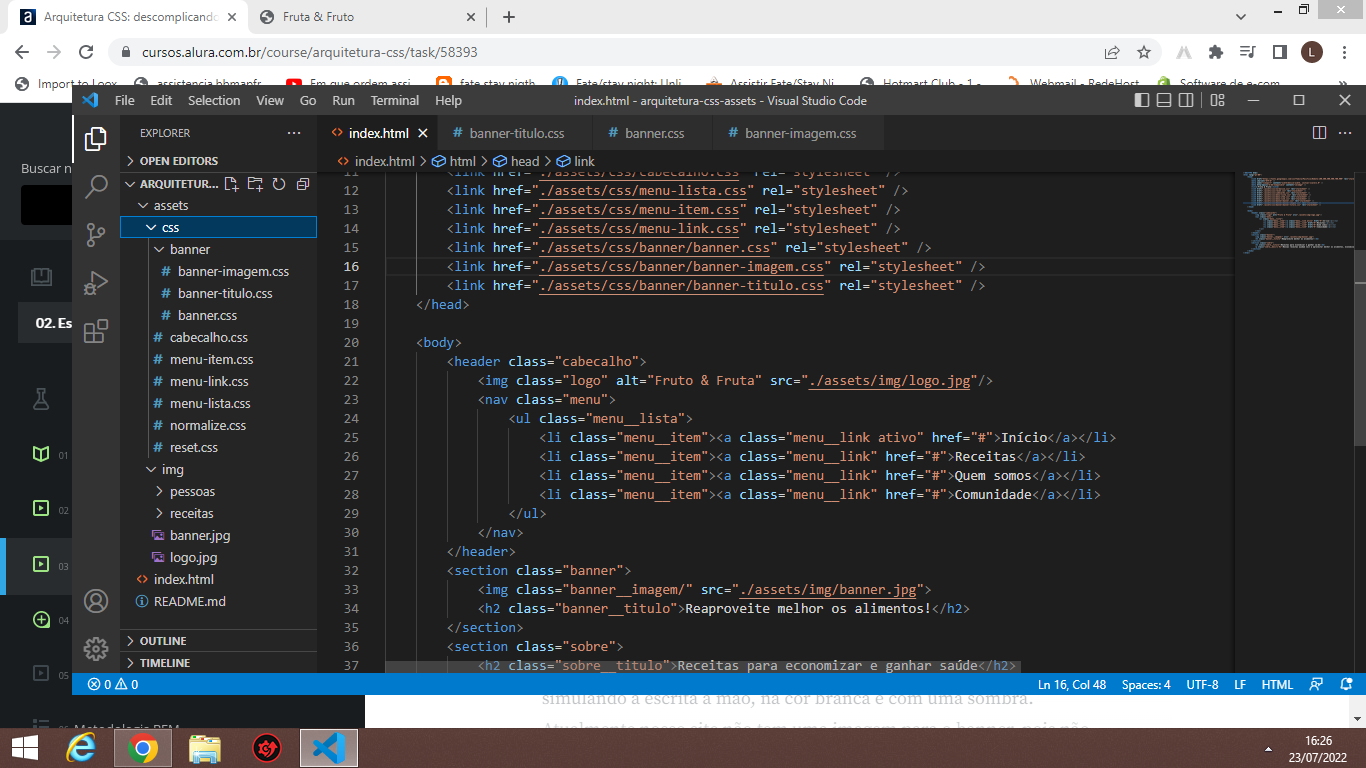1366x768 pixels.
Task: Open Accounts menu in VS Code activity bar
Action: (x=96, y=601)
